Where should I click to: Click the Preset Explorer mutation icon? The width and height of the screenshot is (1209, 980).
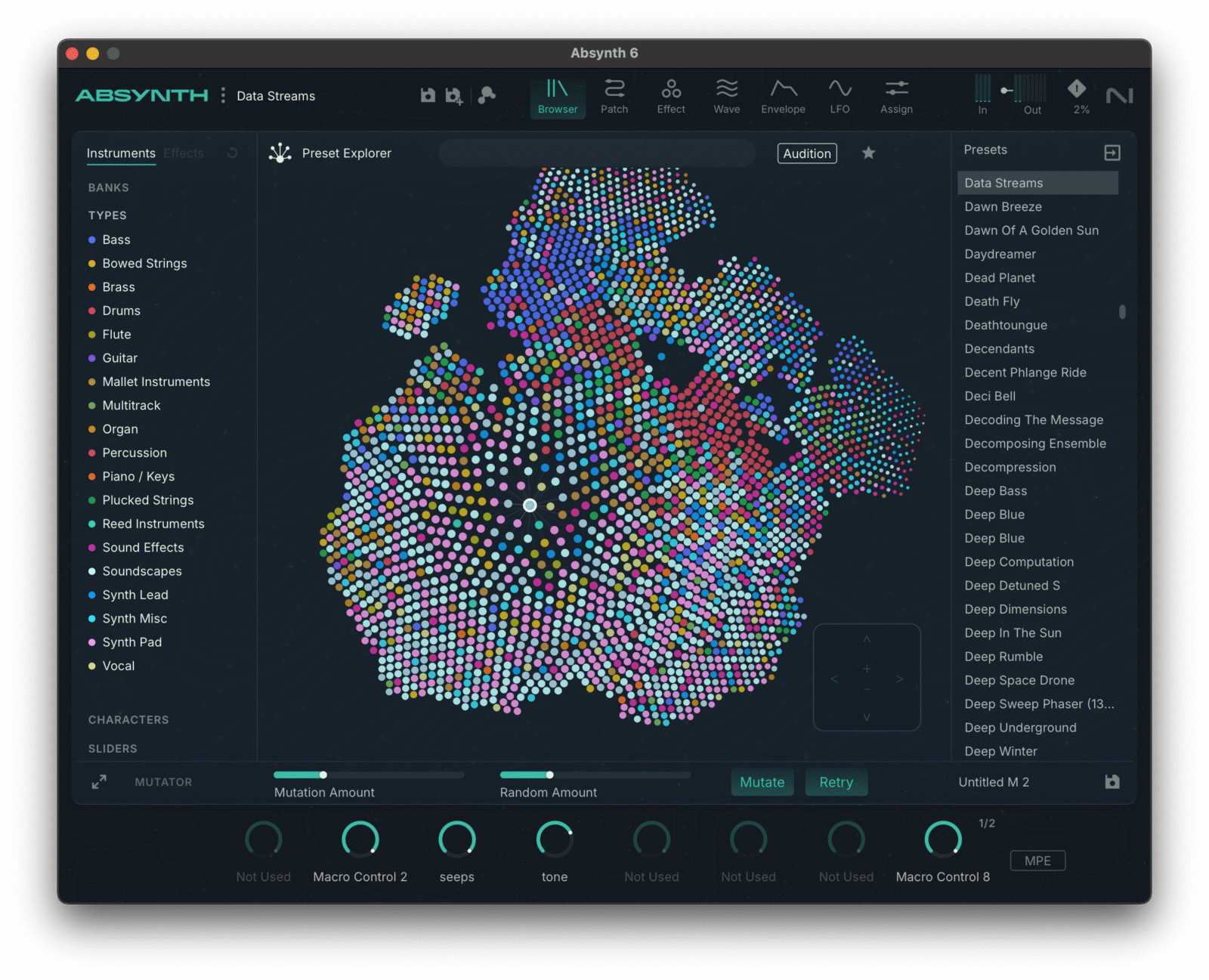pyautogui.click(x=280, y=153)
